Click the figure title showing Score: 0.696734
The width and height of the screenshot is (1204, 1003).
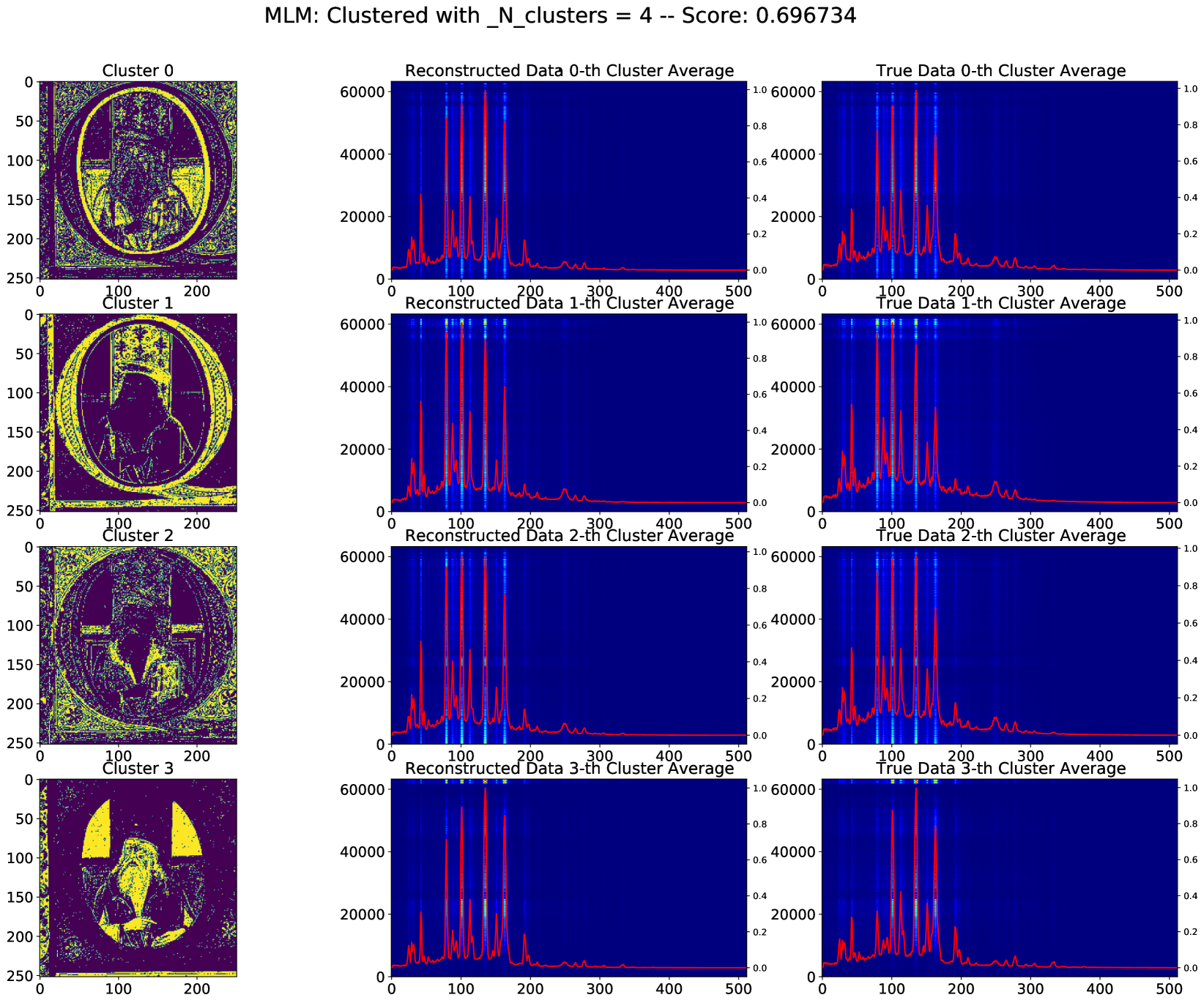pos(560,15)
